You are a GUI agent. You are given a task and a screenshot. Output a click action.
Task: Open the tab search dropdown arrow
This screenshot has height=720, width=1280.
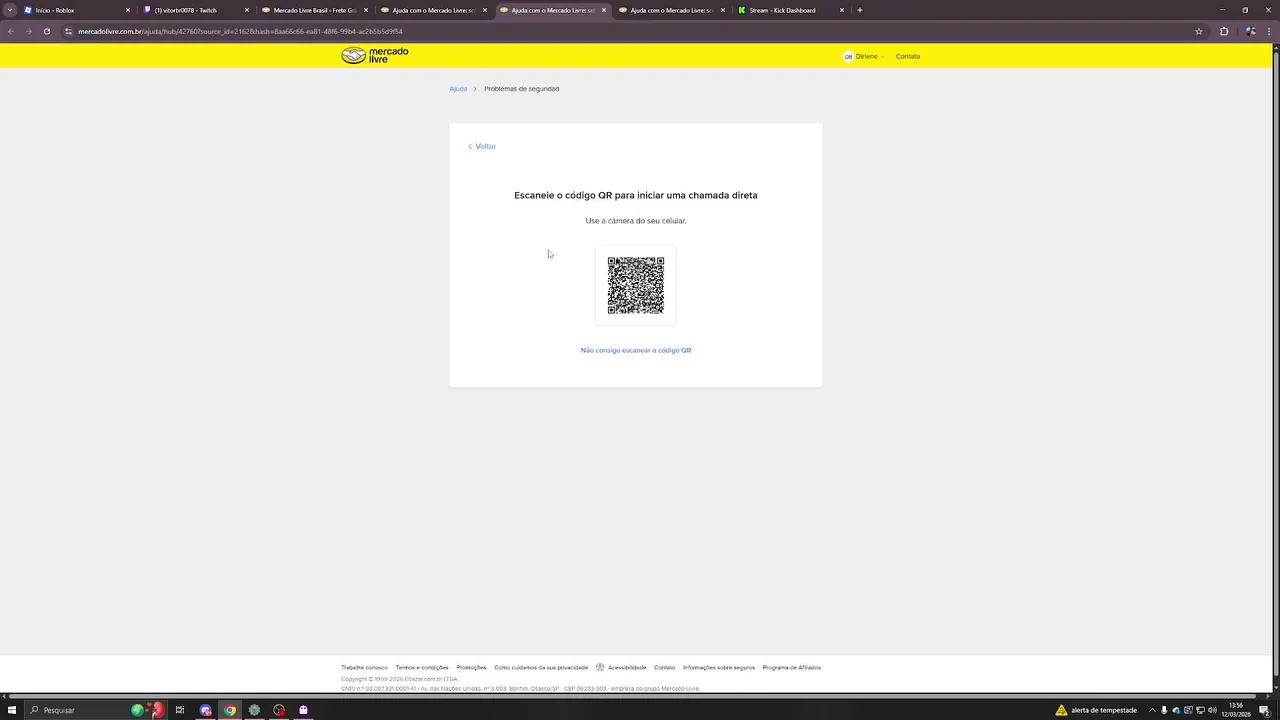(x=10, y=10)
